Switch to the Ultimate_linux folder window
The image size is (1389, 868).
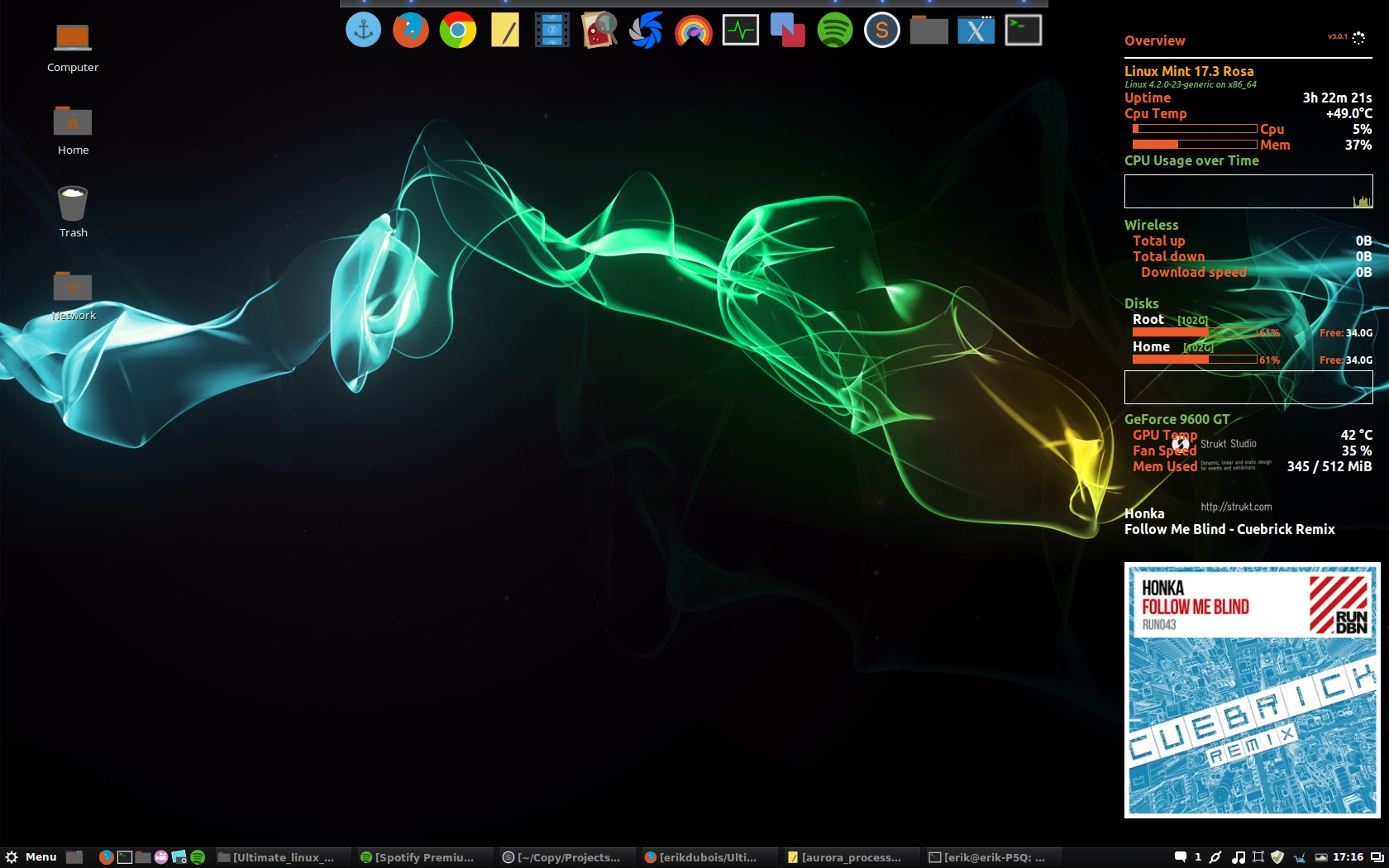pos(281,857)
